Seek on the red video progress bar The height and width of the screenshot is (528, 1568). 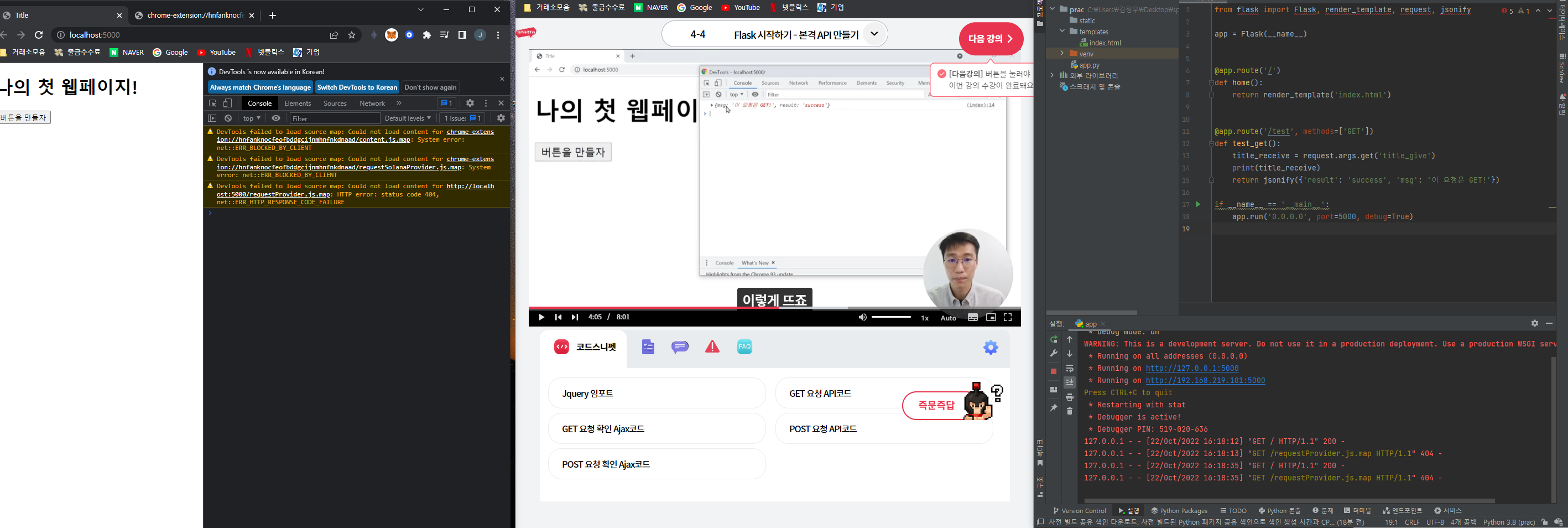click(x=774, y=308)
